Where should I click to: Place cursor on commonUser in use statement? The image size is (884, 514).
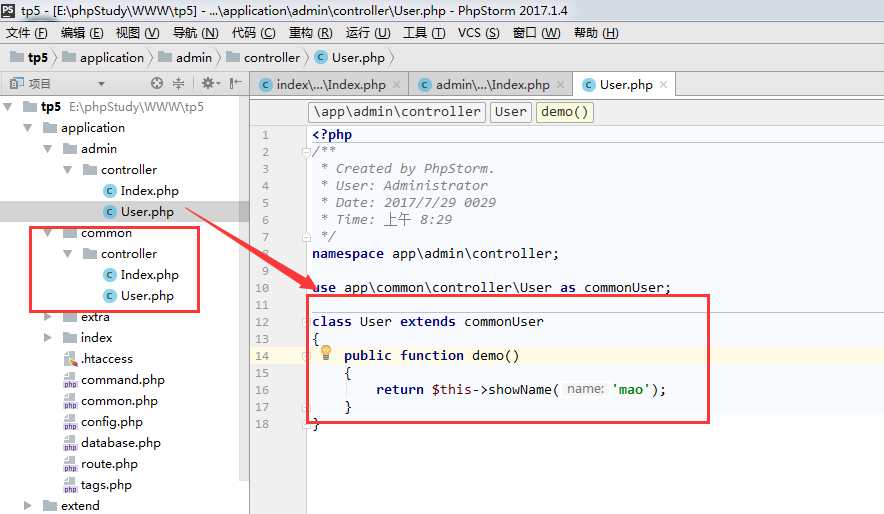point(625,287)
